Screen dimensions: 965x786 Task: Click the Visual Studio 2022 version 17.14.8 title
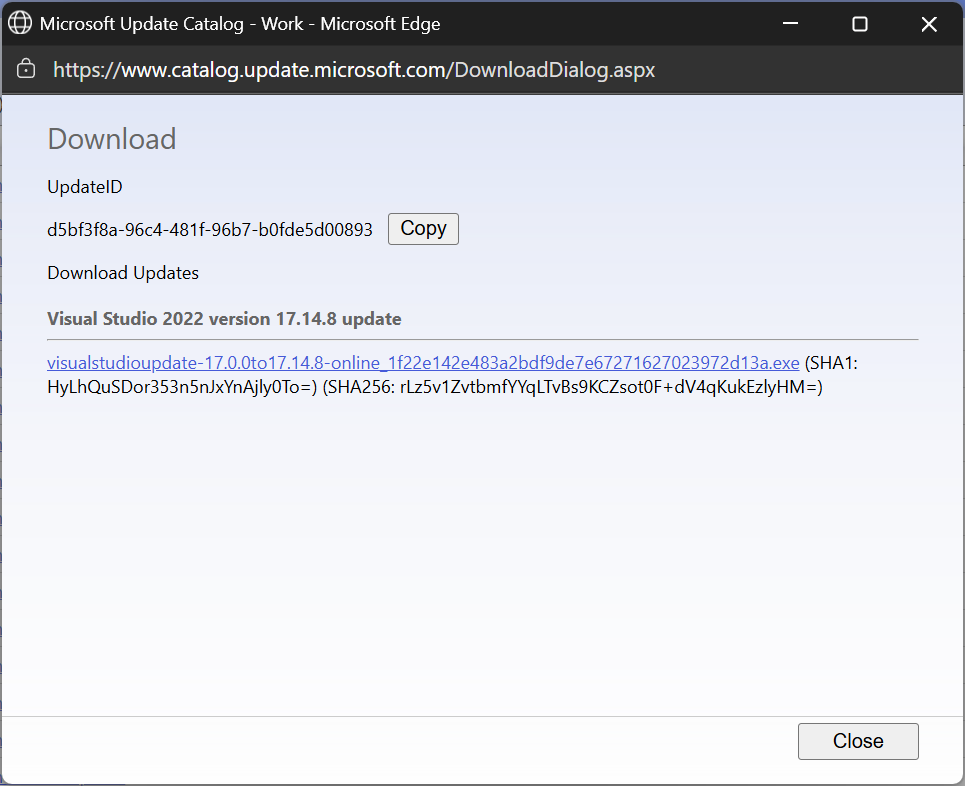point(224,319)
